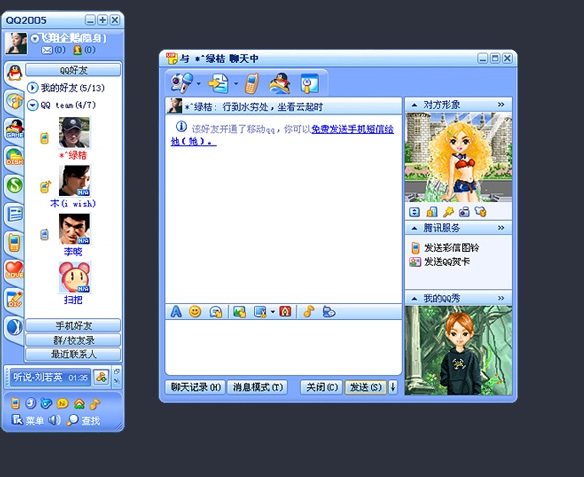The width and height of the screenshot is (584, 477).
Task: Collapse the 我的QQ秀 panel
Action: point(414,299)
